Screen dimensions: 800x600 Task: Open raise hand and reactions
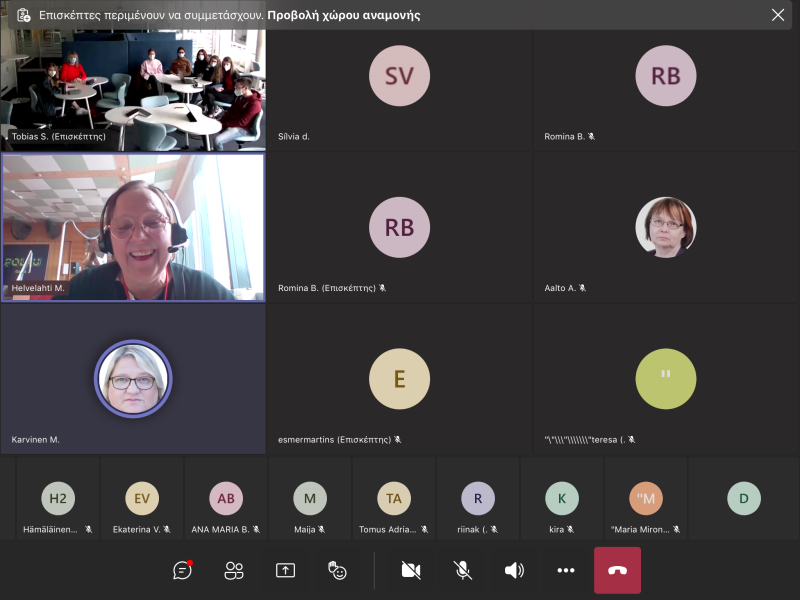click(337, 570)
